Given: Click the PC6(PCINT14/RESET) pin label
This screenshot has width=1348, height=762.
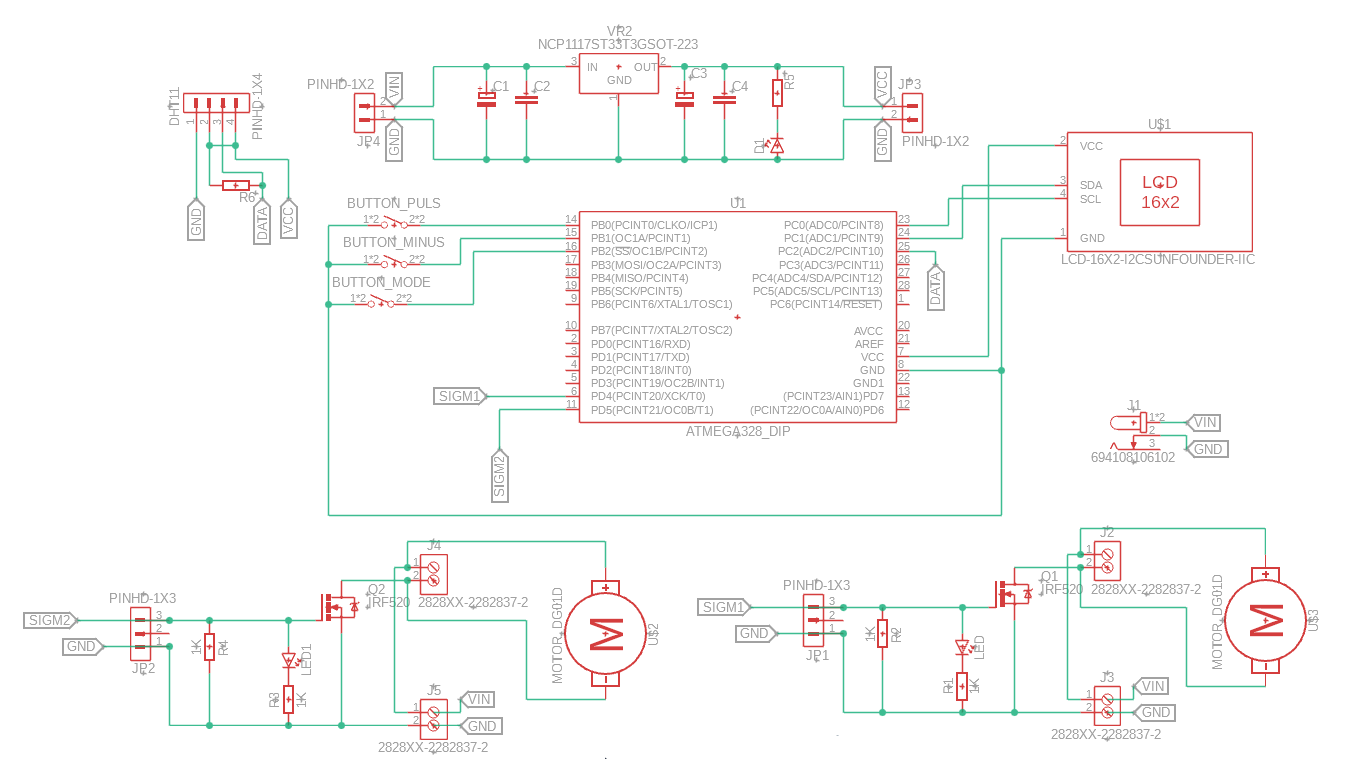Looking at the screenshot, I should [x=826, y=303].
